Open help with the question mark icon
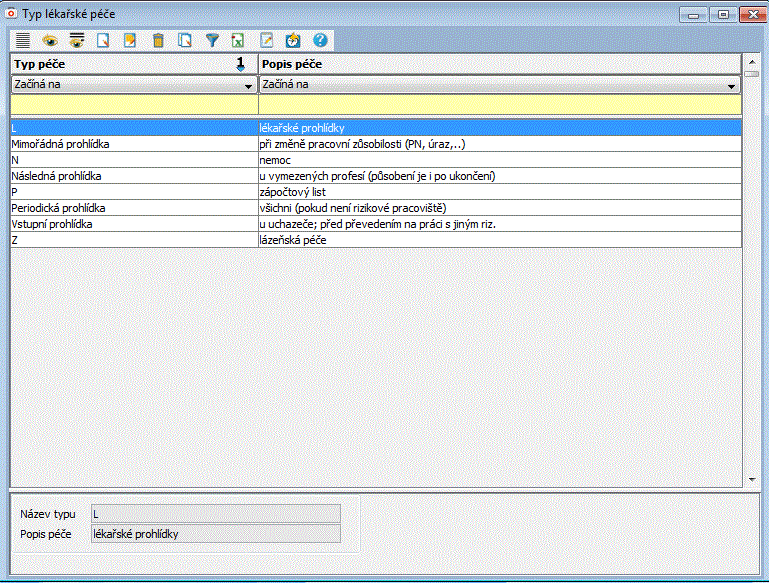Viewport: 769px width, 583px height. point(320,41)
